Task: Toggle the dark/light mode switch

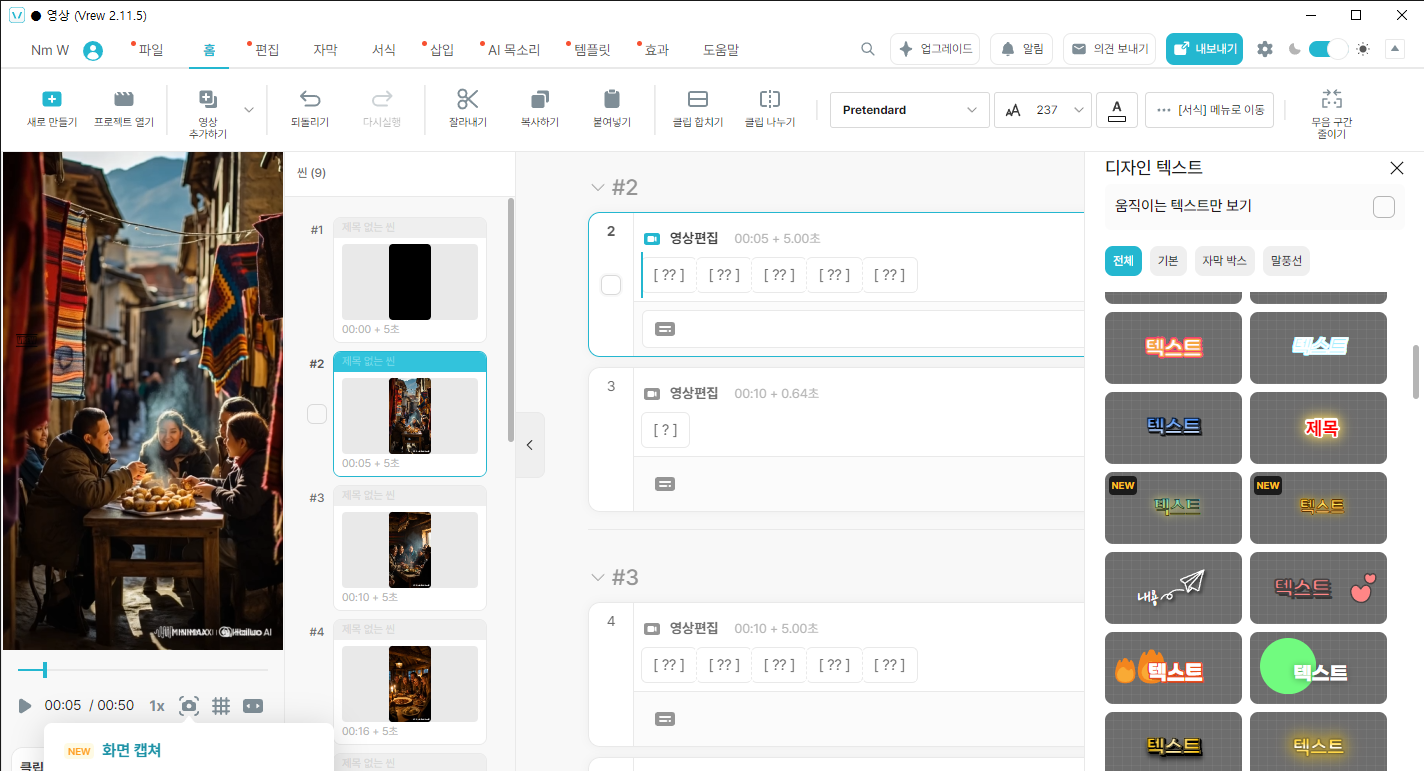Action: (1328, 49)
